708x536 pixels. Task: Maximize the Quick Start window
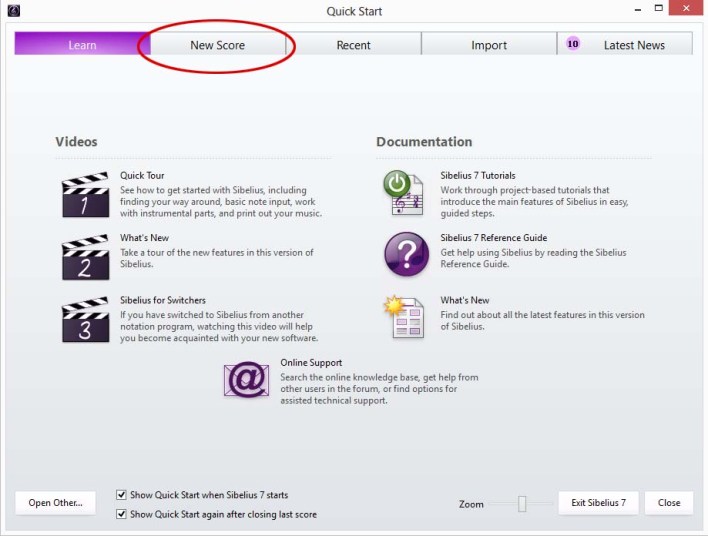coord(659,8)
